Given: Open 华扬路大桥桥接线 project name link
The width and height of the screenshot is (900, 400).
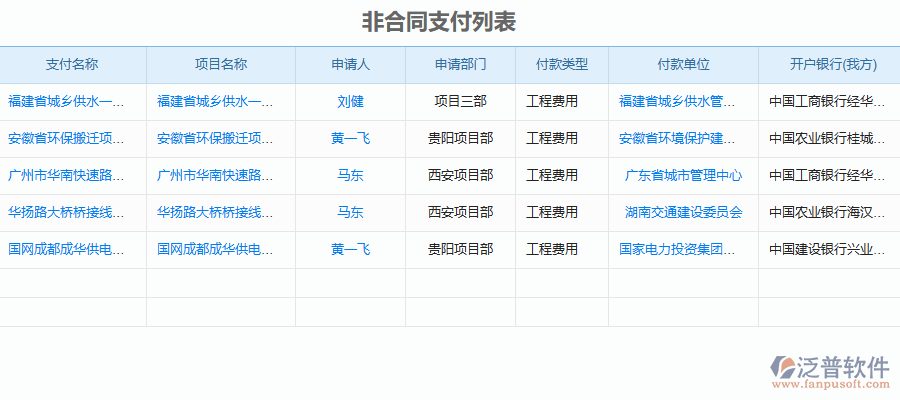Looking at the screenshot, I should coord(215,212).
